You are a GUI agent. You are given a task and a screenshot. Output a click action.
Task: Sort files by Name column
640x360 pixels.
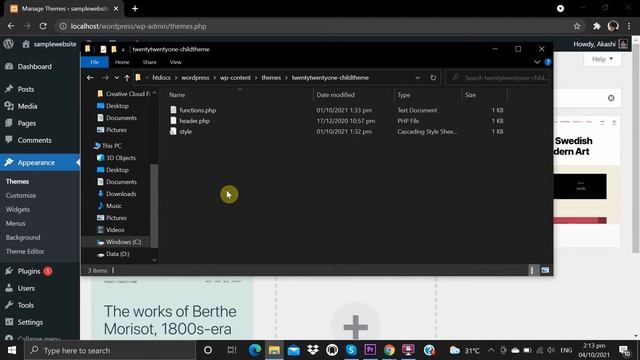(177, 95)
